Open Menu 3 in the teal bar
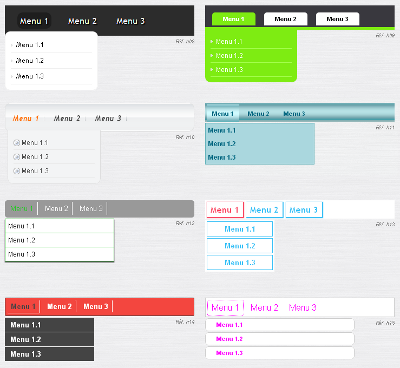This screenshot has height=368, width=400. pos(294,114)
